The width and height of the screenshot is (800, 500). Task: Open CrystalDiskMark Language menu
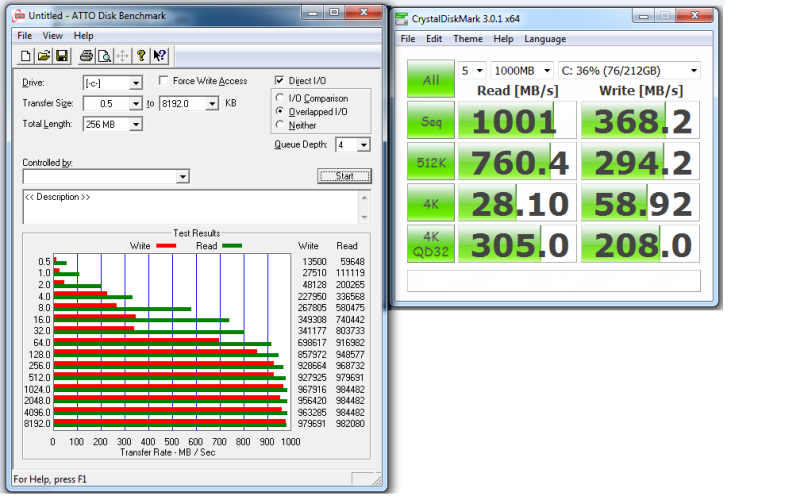(545, 39)
